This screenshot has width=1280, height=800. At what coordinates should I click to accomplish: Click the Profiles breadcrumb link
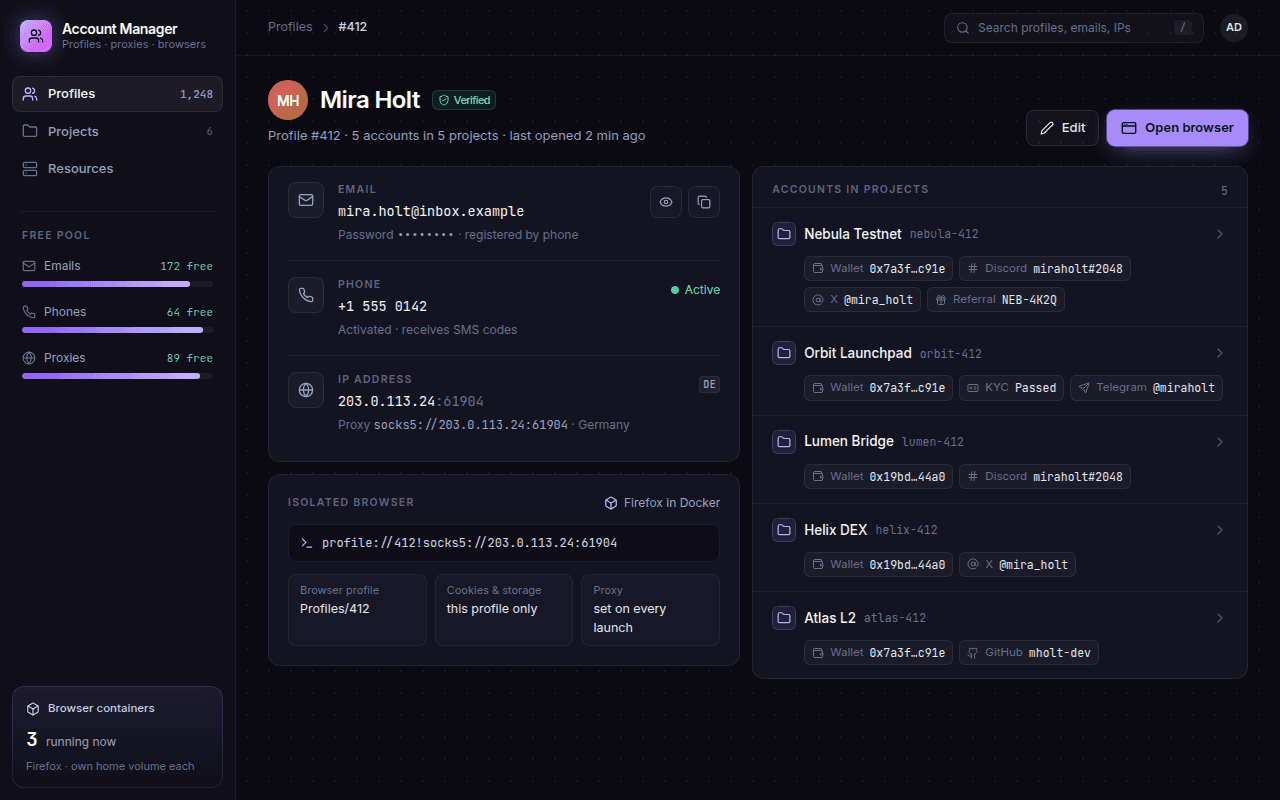point(290,27)
